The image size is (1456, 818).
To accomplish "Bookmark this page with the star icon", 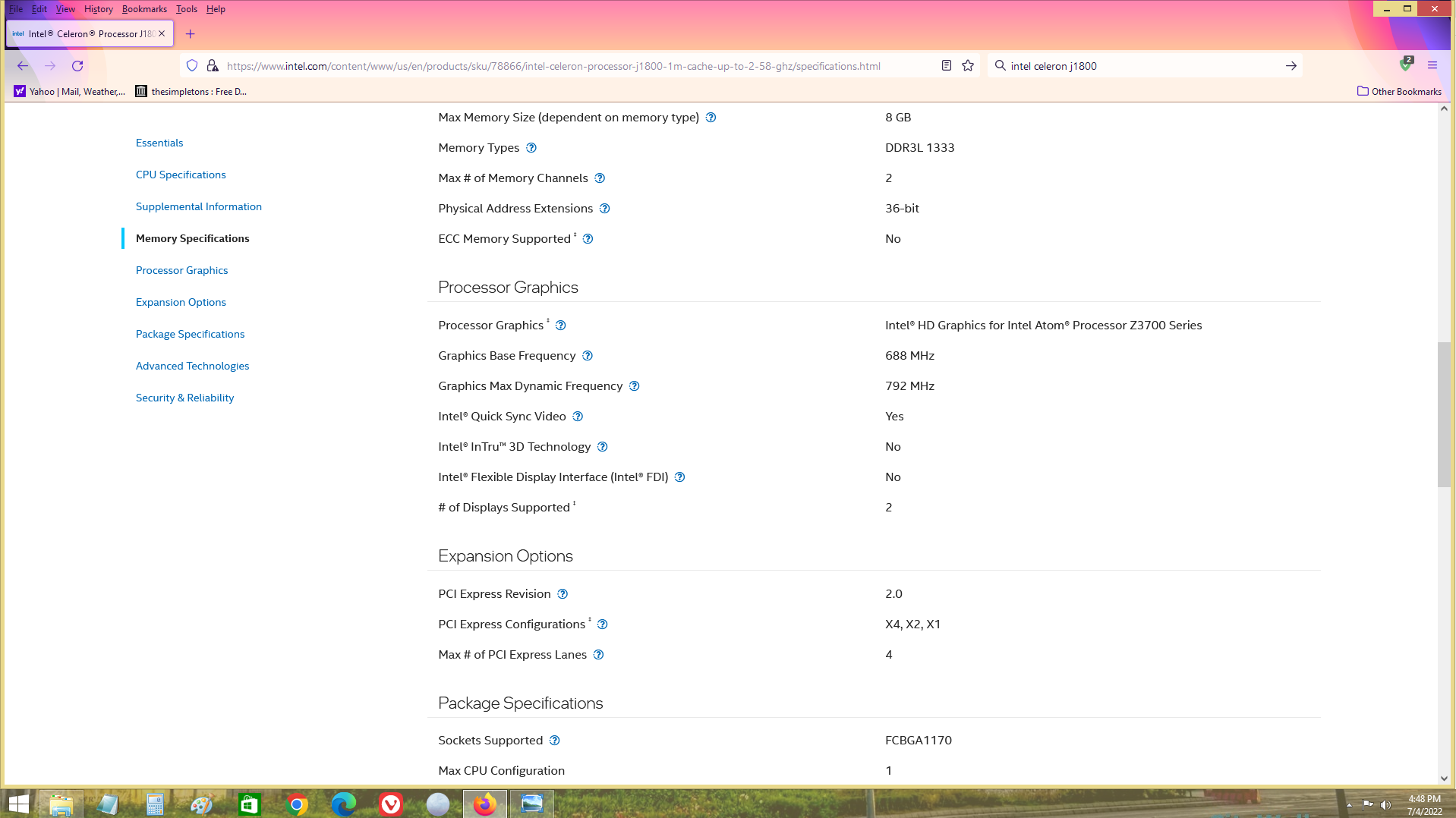I will pos(968,66).
